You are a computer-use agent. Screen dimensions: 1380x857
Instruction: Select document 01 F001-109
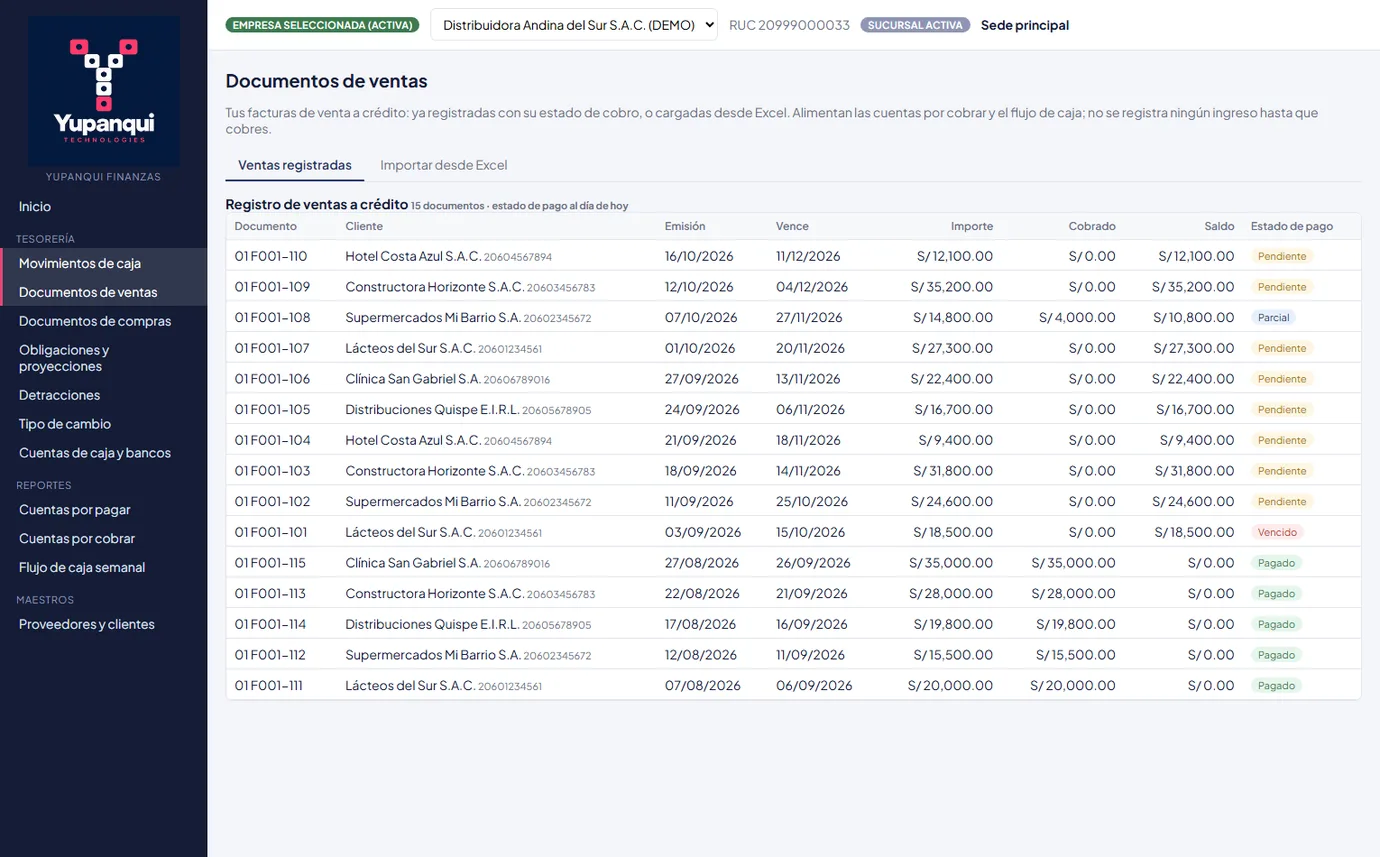point(272,287)
